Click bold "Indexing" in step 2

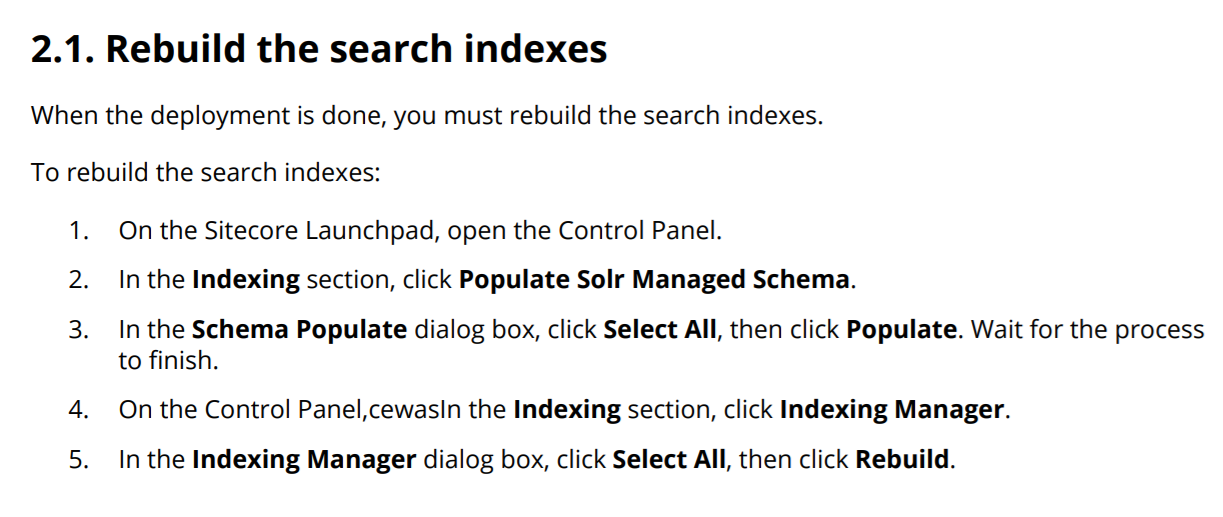[x=245, y=280]
